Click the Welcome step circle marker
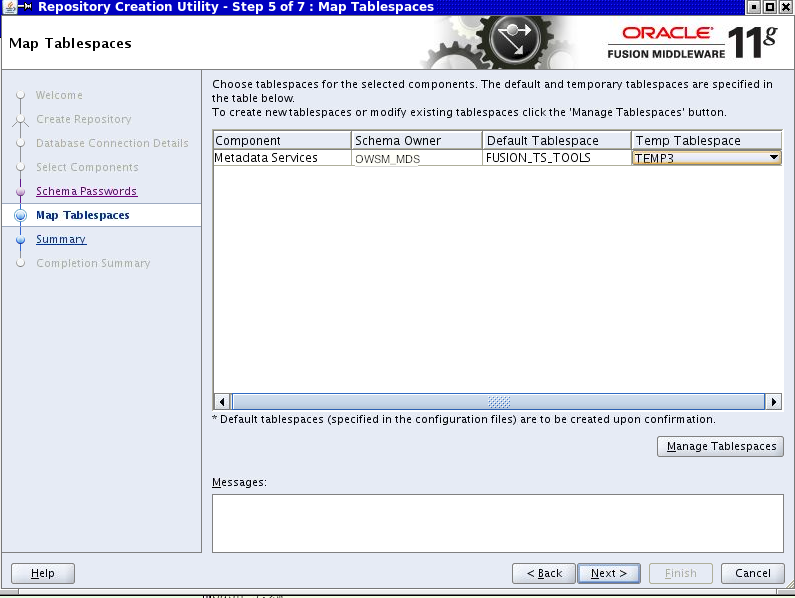Image resolution: width=795 pixels, height=598 pixels. (x=20, y=95)
